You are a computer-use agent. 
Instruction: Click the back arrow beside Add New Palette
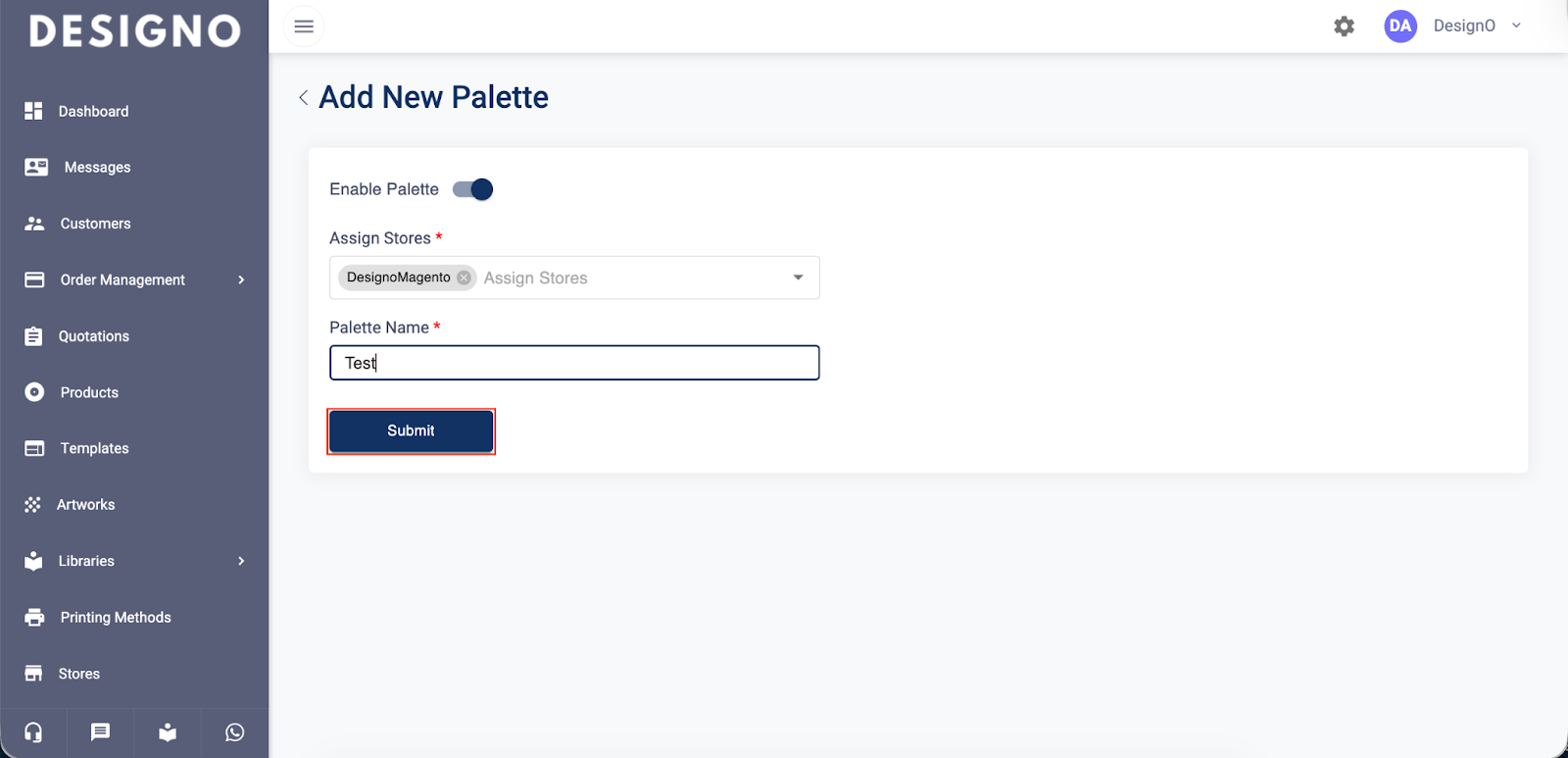point(304,97)
